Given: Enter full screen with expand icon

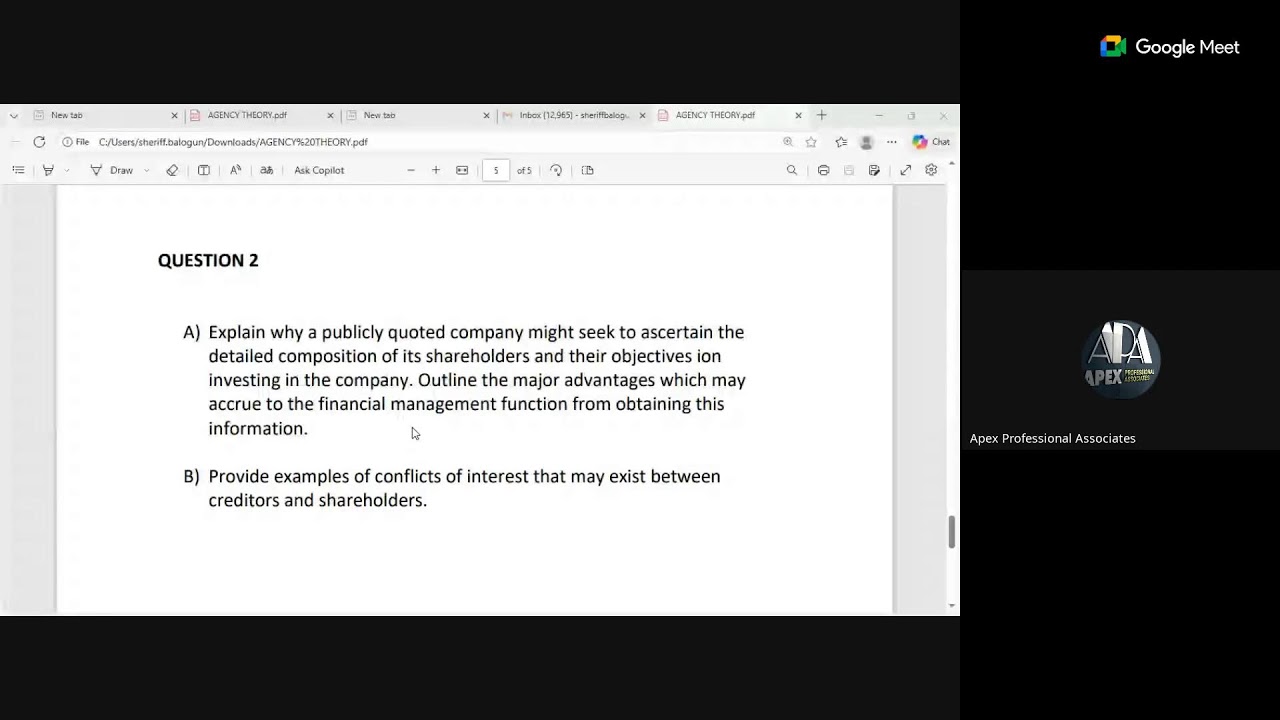Looking at the screenshot, I should [x=906, y=170].
